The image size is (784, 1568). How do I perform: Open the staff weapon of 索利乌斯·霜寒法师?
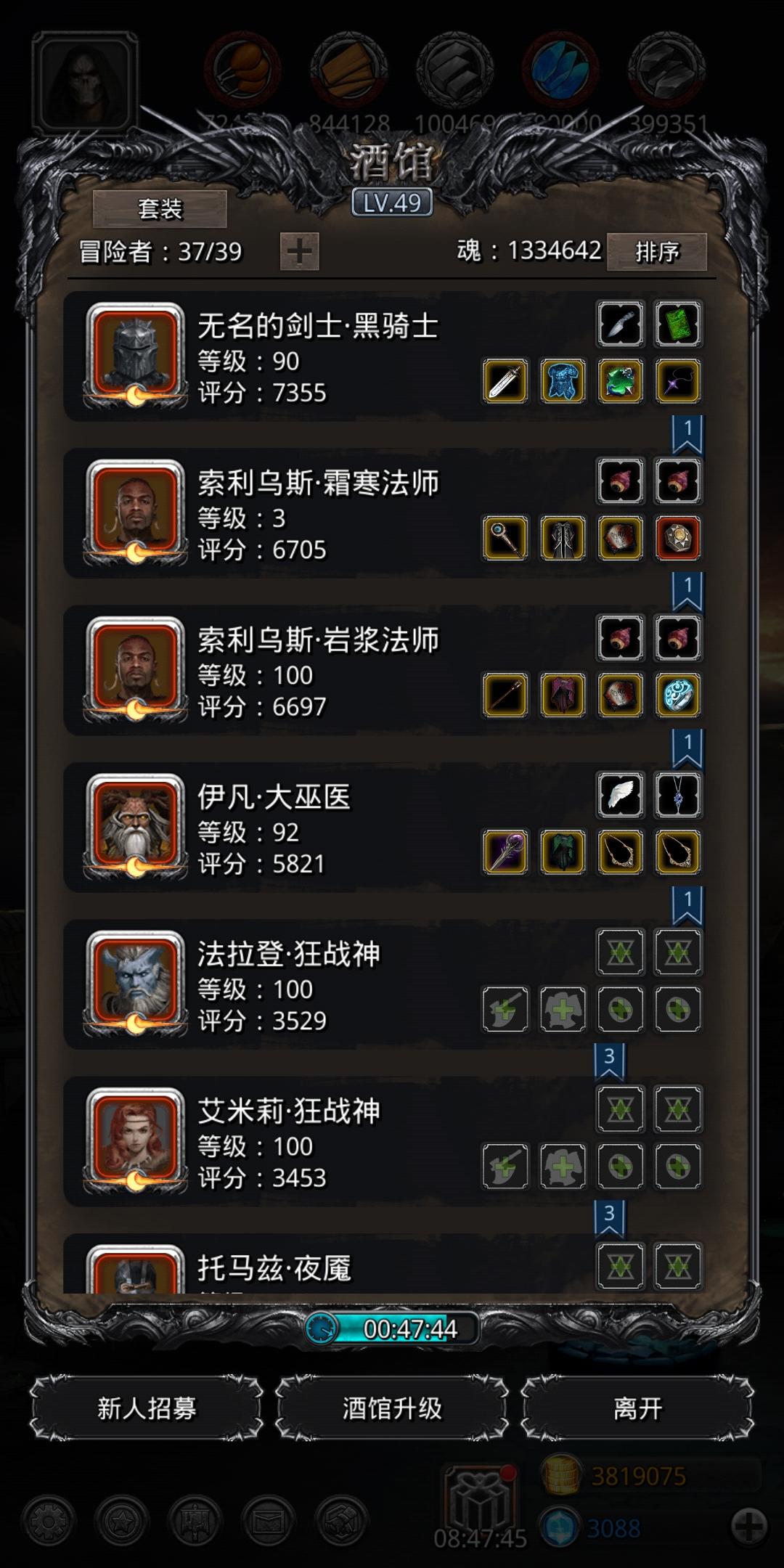click(x=505, y=539)
